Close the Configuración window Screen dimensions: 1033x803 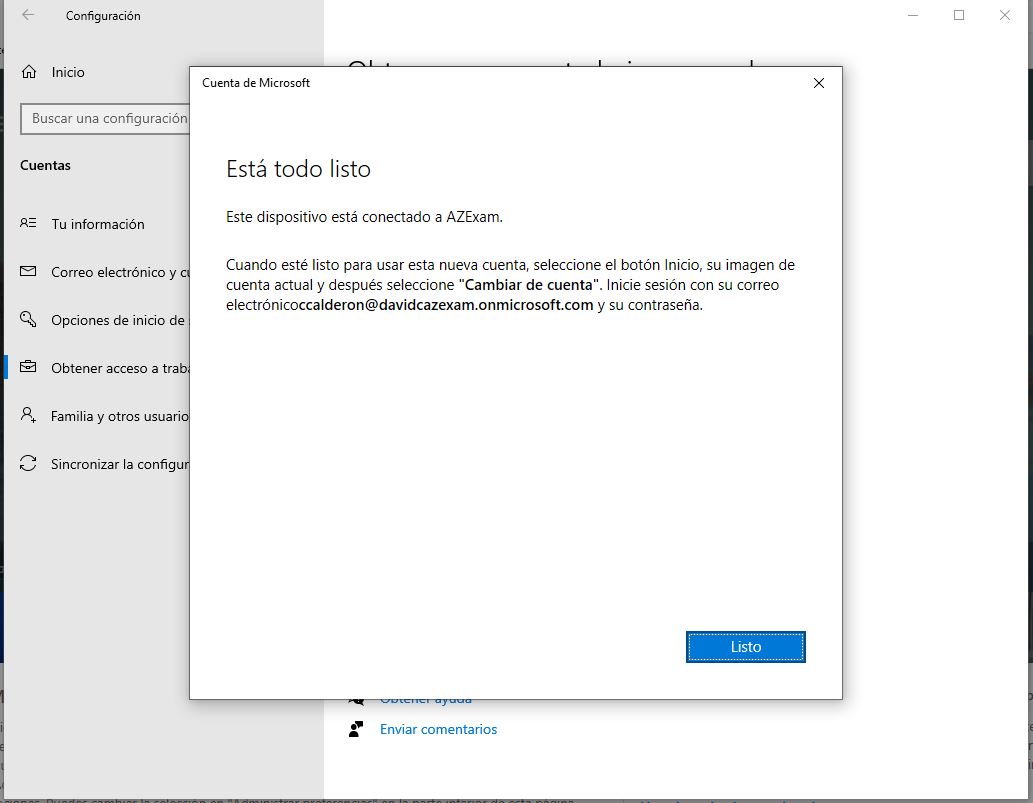click(x=1005, y=15)
